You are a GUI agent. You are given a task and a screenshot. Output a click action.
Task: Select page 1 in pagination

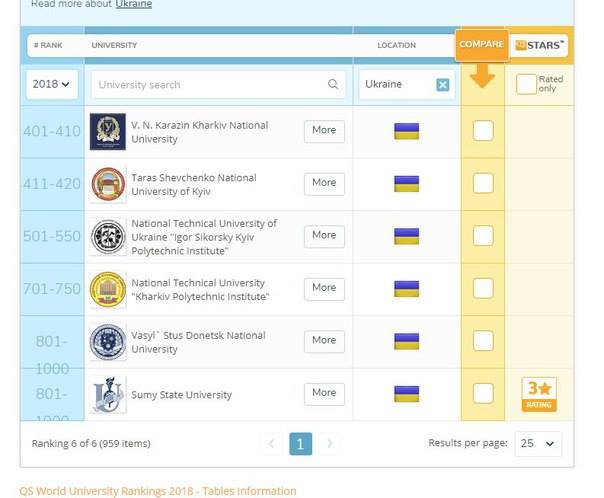[x=300, y=444]
